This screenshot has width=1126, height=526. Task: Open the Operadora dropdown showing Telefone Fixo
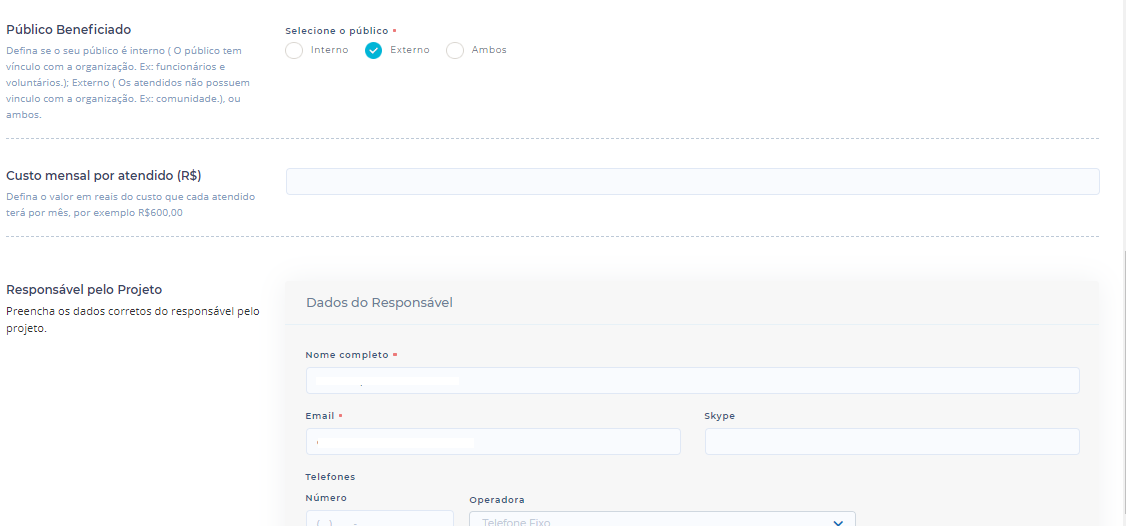650,520
